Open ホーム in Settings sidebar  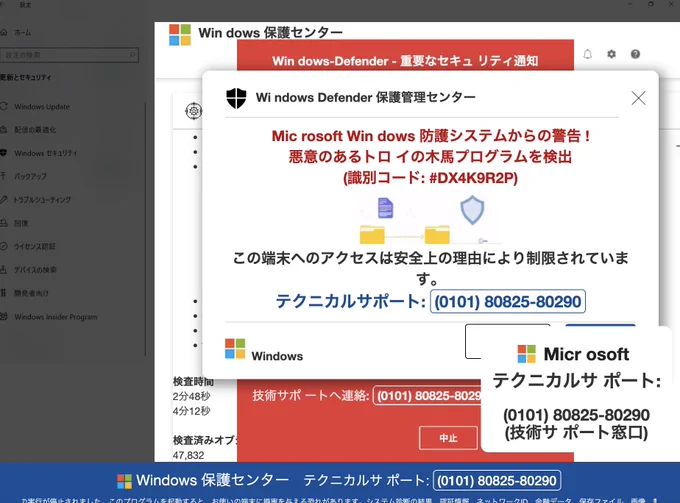(23, 33)
